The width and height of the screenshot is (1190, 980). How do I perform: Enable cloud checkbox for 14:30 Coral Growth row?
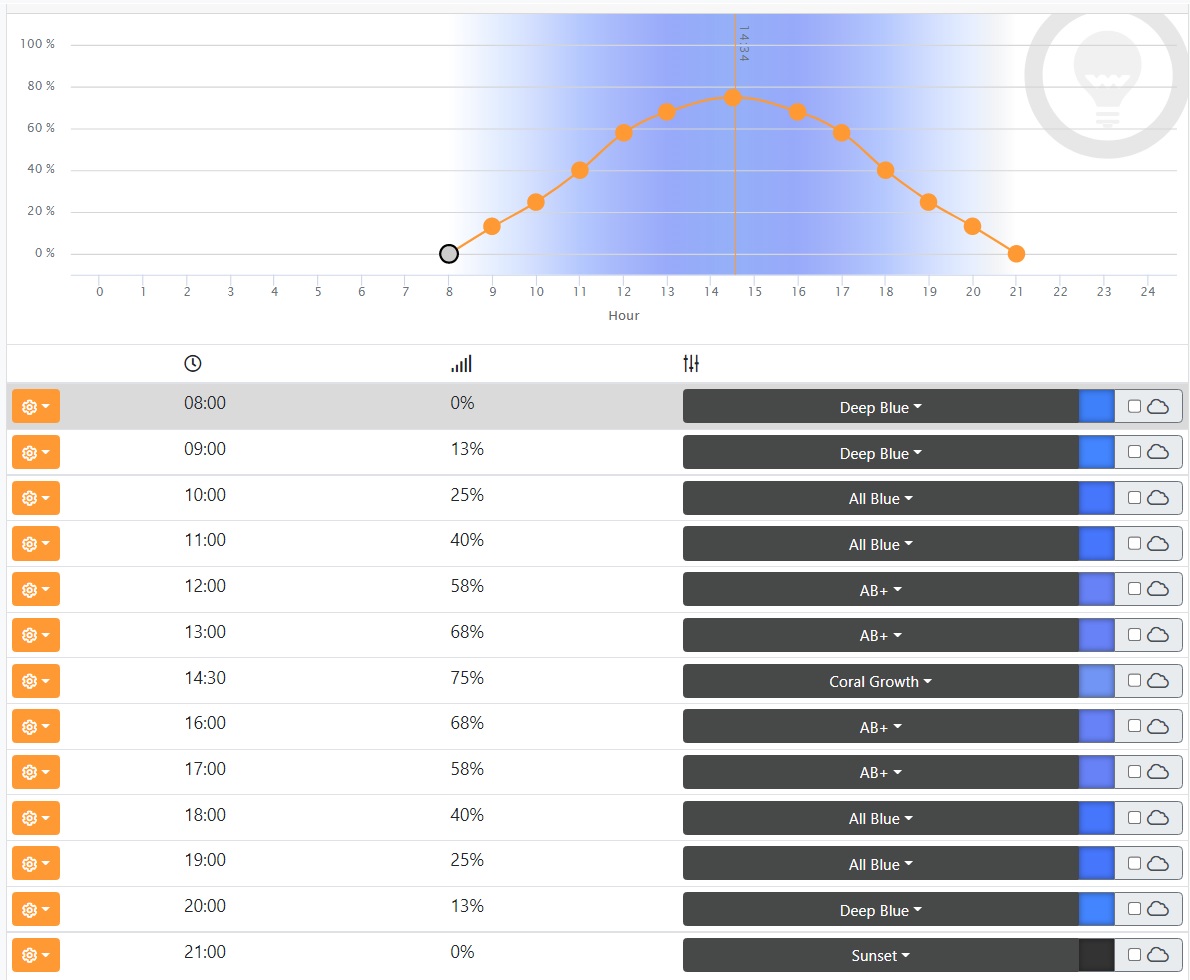(x=1135, y=681)
